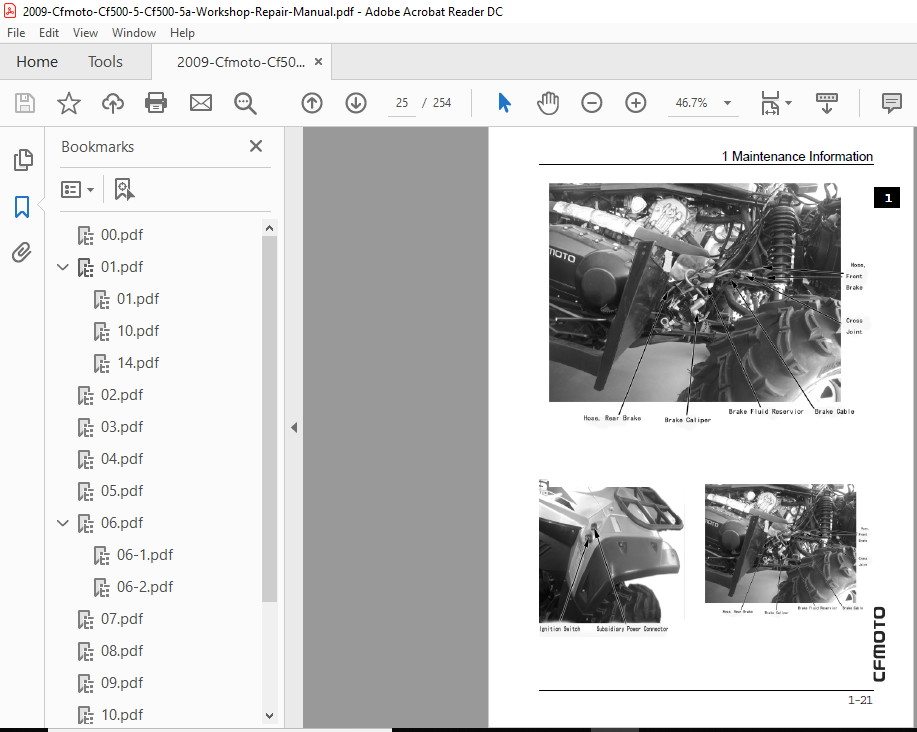Open the Window menu
917x732 pixels.
[134, 33]
